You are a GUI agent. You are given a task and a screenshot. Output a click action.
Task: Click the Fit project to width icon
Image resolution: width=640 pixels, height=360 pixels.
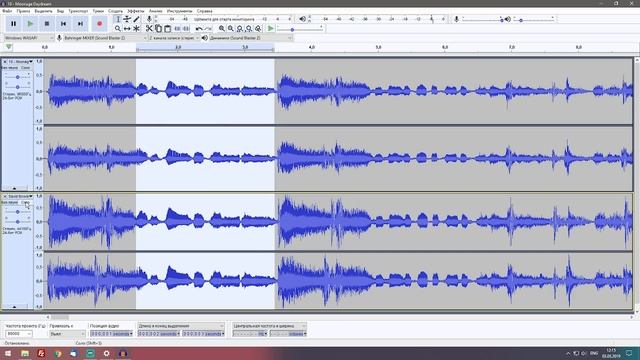click(x=249, y=29)
